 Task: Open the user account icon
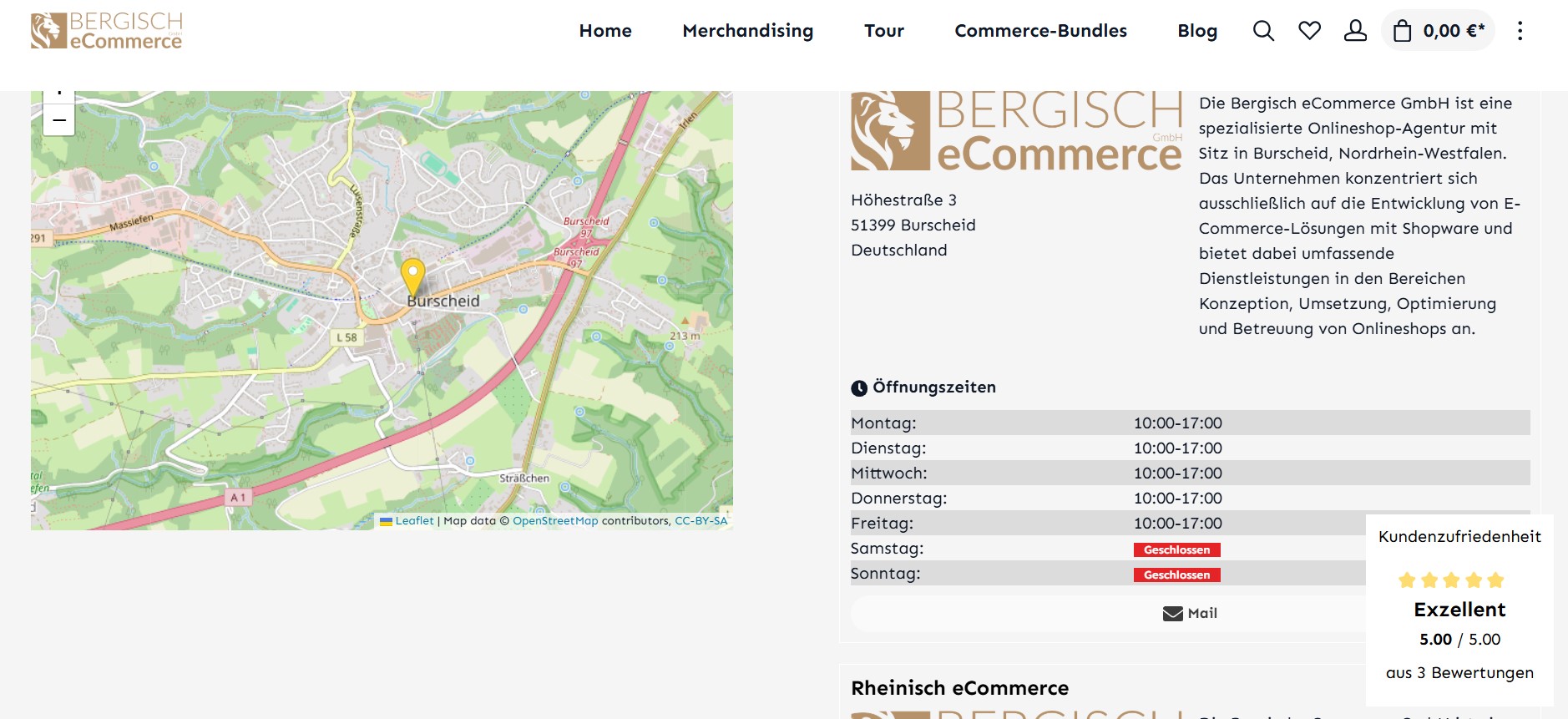(x=1355, y=31)
